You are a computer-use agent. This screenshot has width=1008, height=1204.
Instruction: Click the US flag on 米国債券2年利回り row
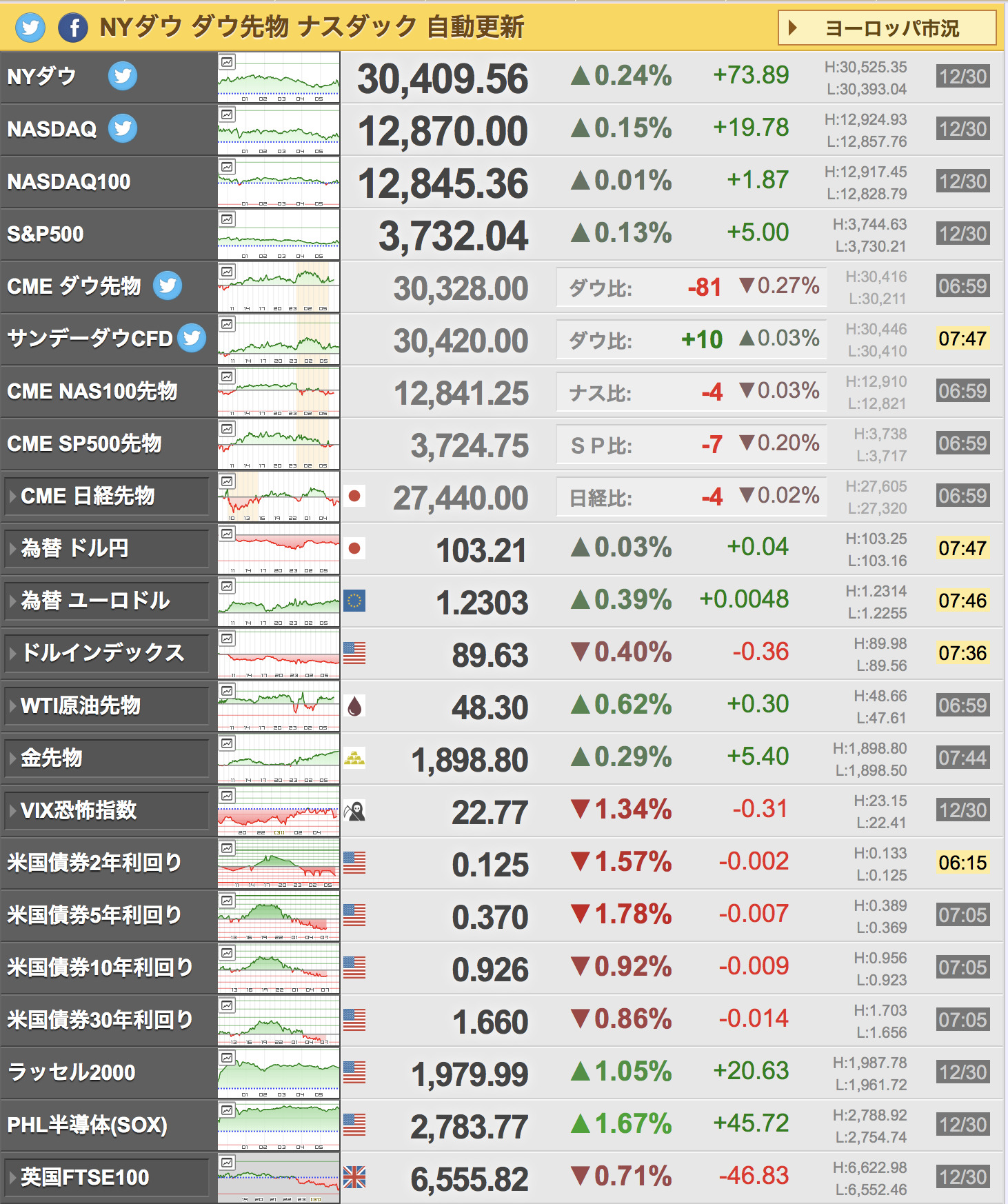[x=354, y=863]
